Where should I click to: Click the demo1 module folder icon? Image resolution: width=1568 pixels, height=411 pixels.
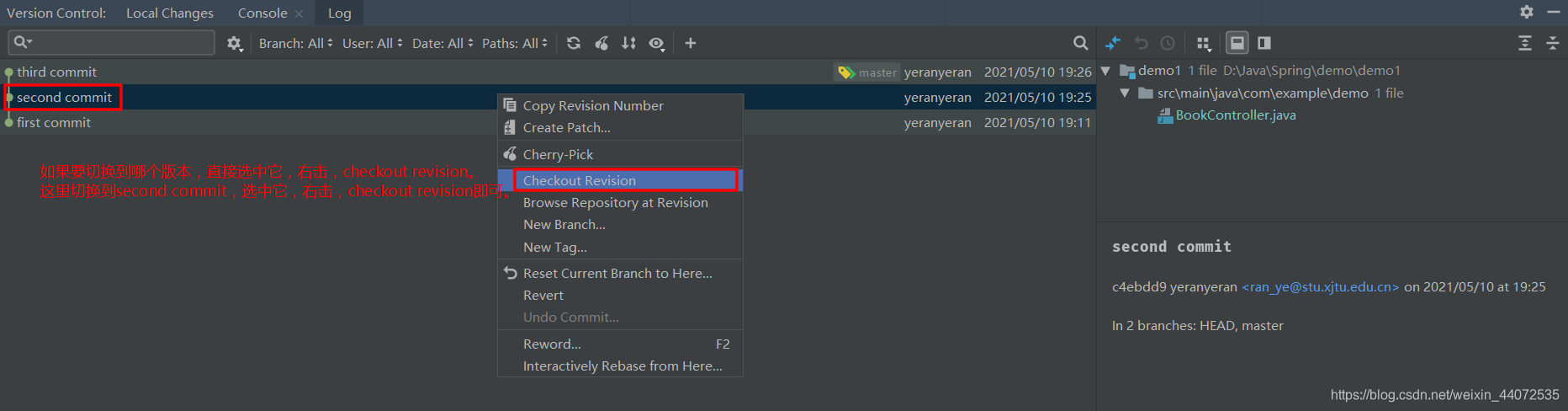[x=1127, y=71]
